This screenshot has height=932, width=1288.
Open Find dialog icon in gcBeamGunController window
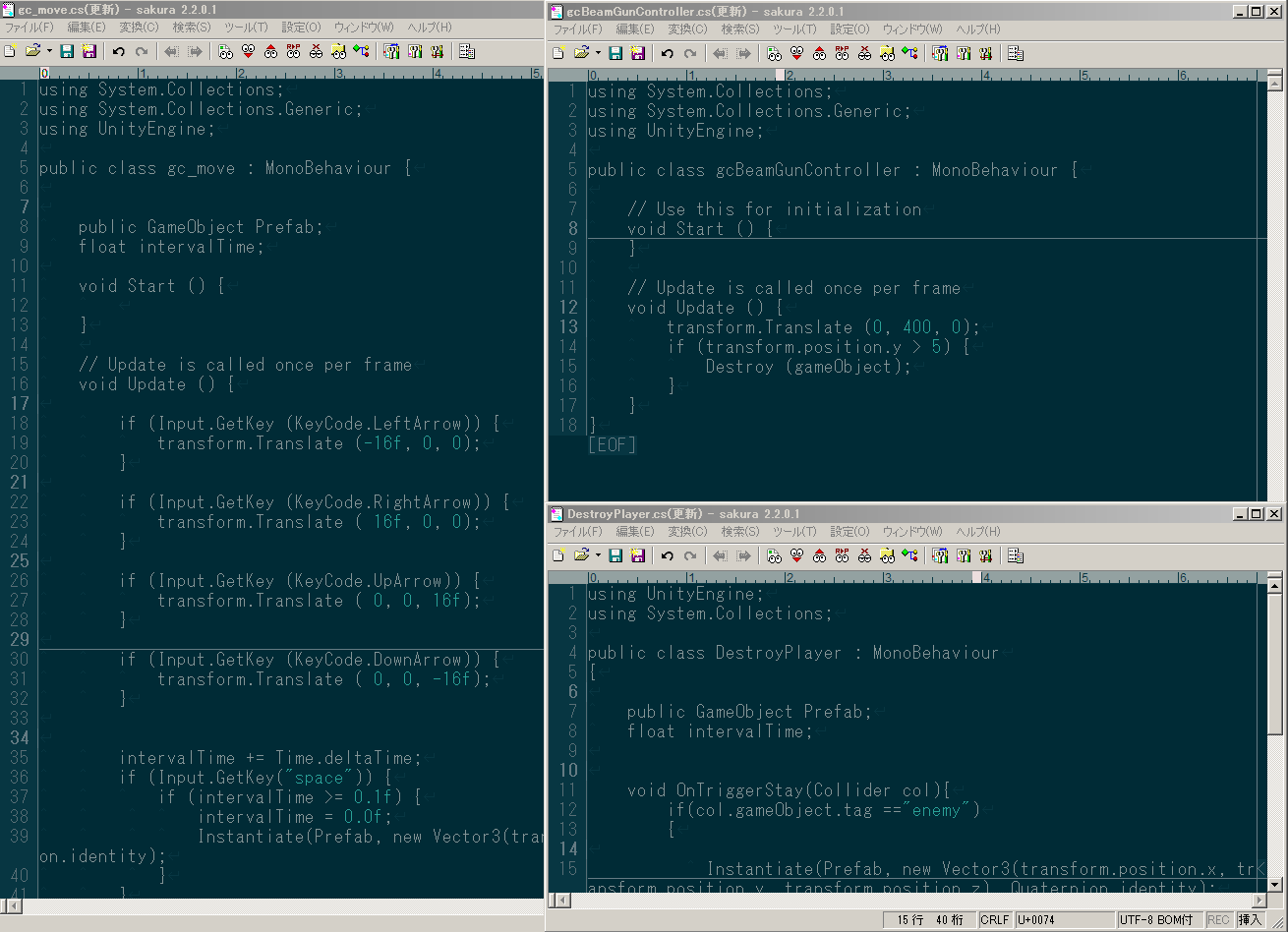click(774, 53)
